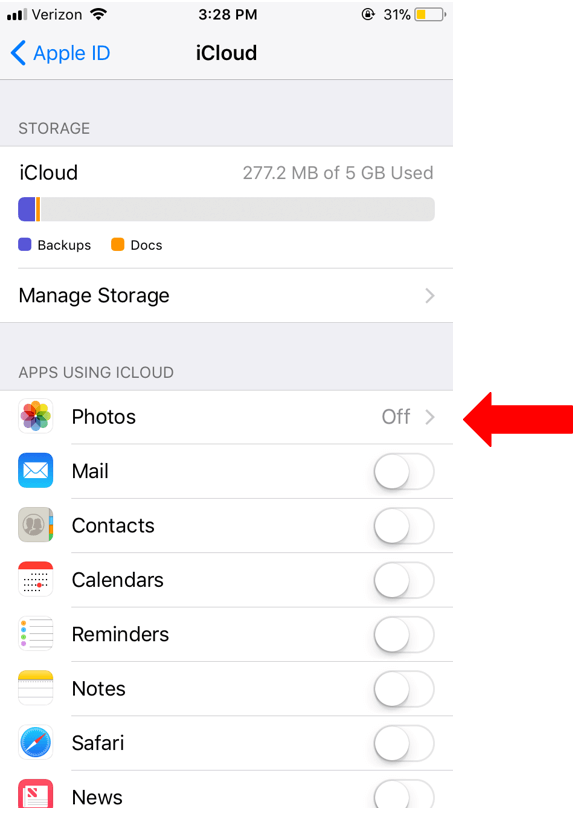Tap the Calendars app icon
This screenshot has width=583, height=815.
click(x=36, y=579)
